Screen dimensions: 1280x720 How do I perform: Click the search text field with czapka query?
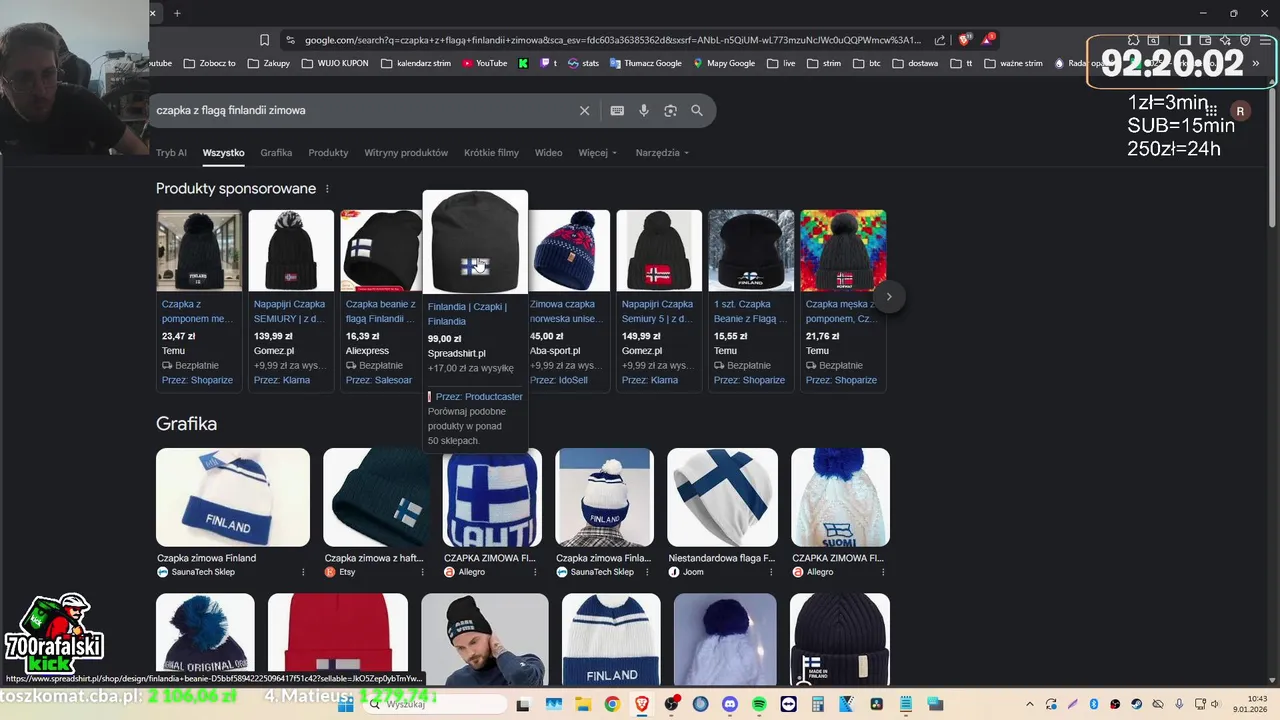pyautogui.click(x=360, y=110)
